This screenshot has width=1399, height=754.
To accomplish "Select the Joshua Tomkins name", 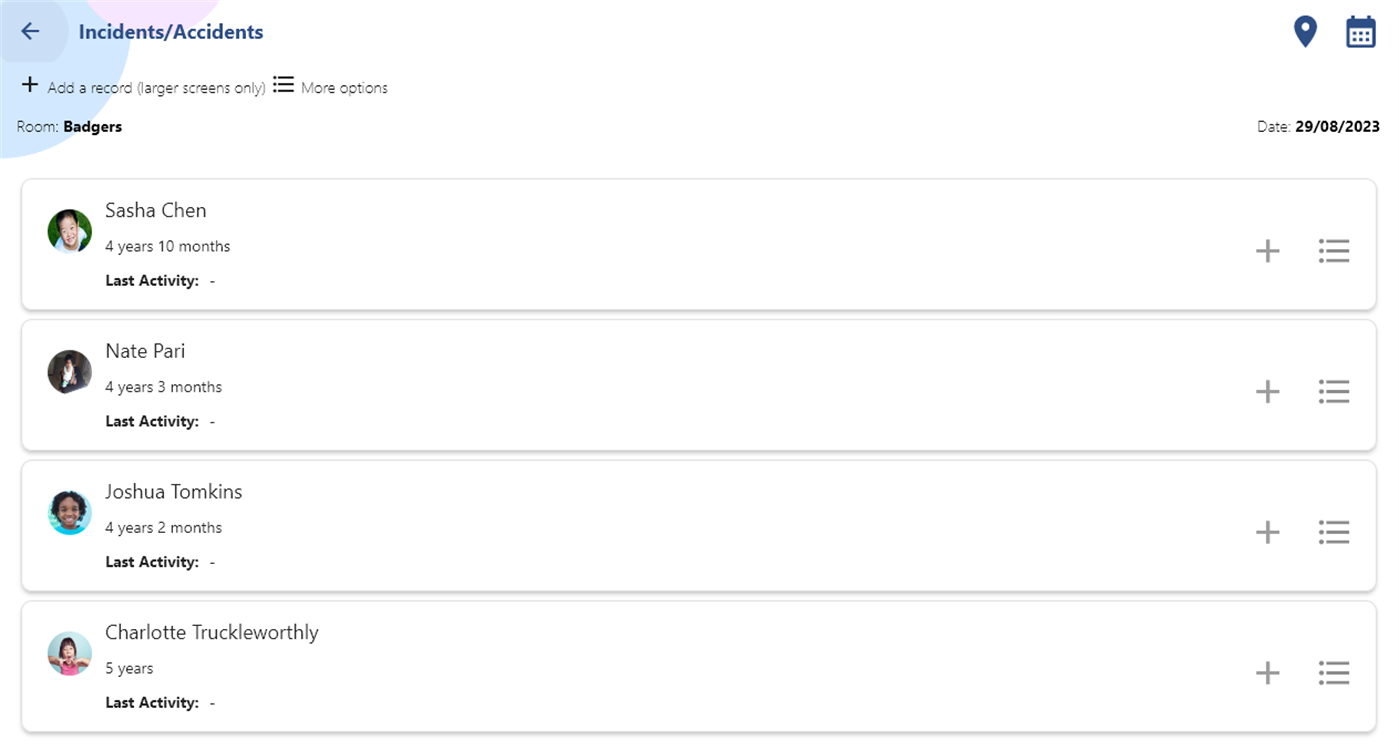I will coord(174,492).
